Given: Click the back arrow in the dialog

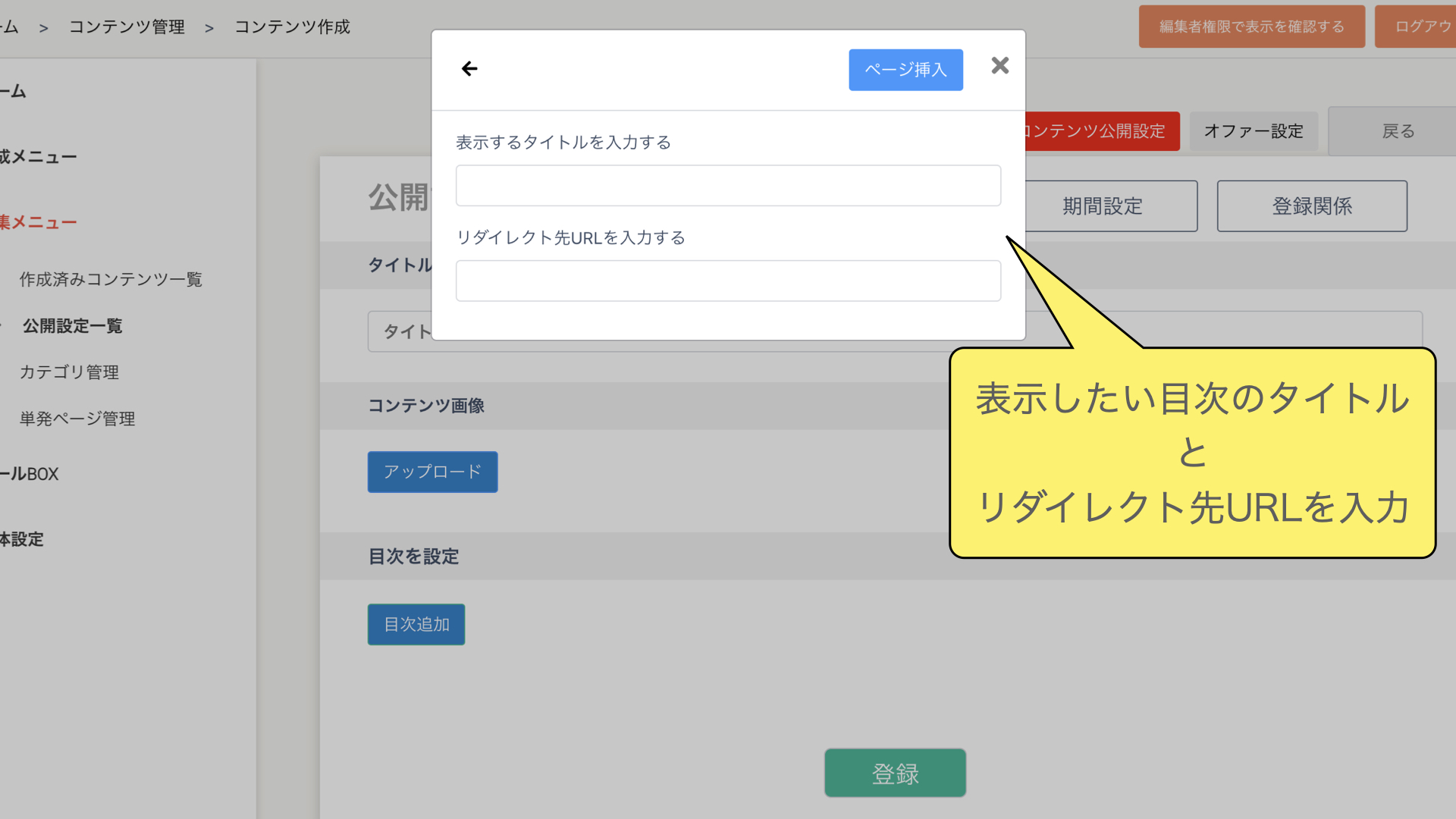Looking at the screenshot, I should coord(469,69).
